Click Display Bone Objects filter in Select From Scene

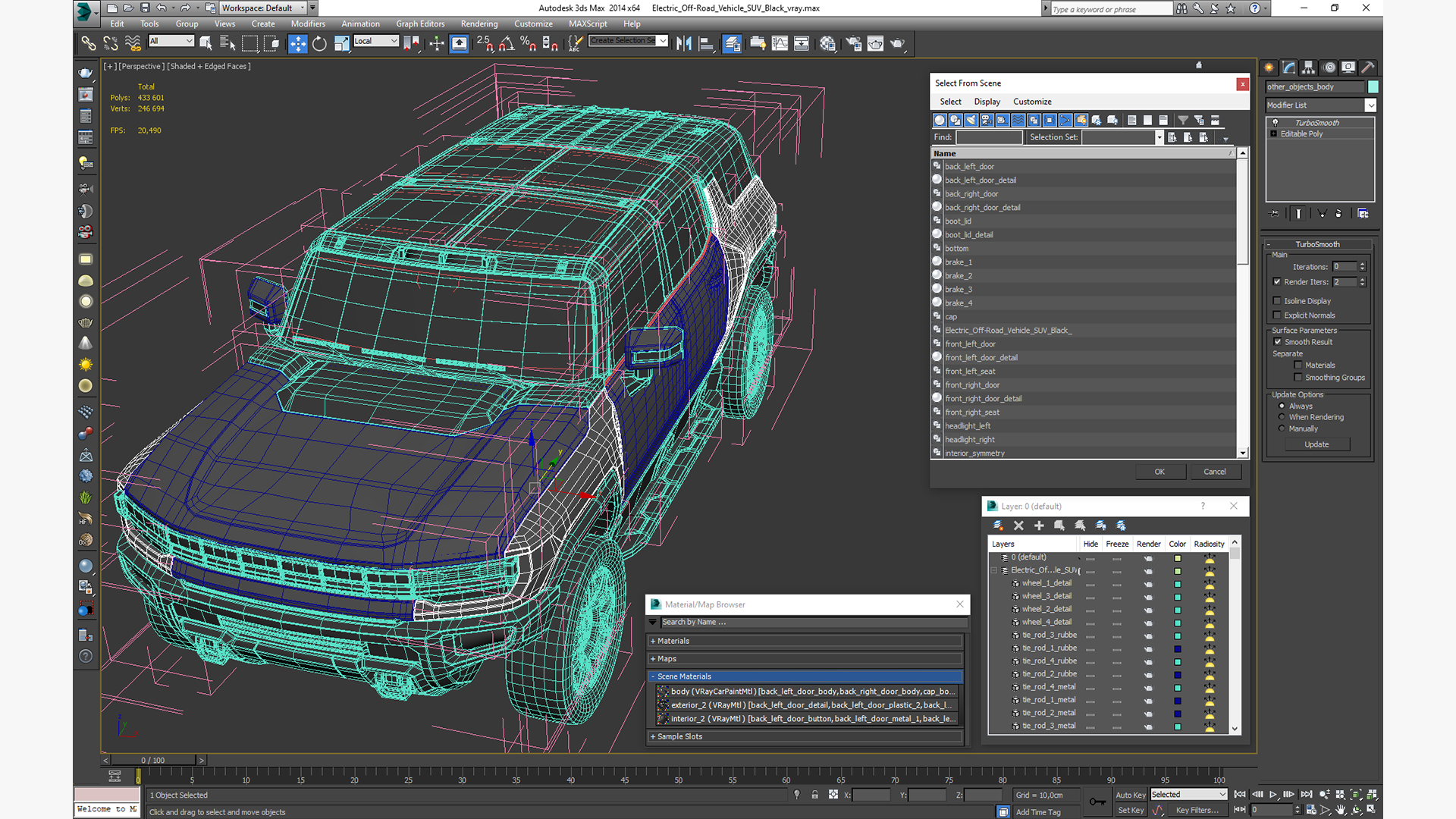click(x=1065, y=120)
